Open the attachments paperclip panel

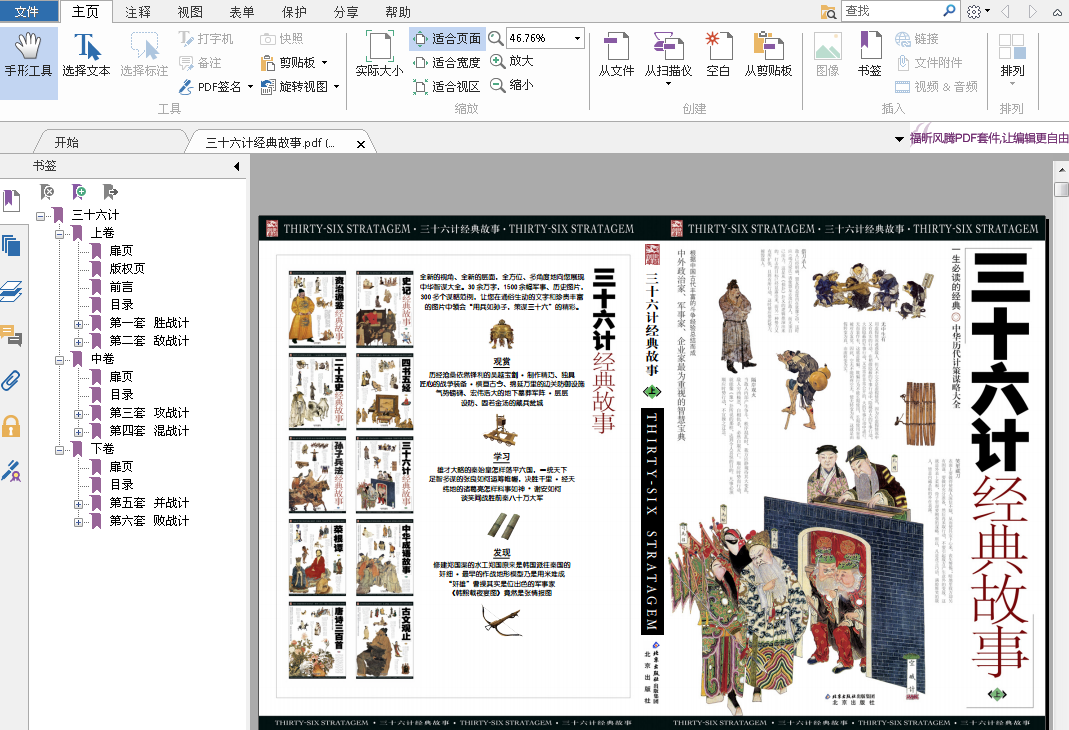(x=12, y=380)
